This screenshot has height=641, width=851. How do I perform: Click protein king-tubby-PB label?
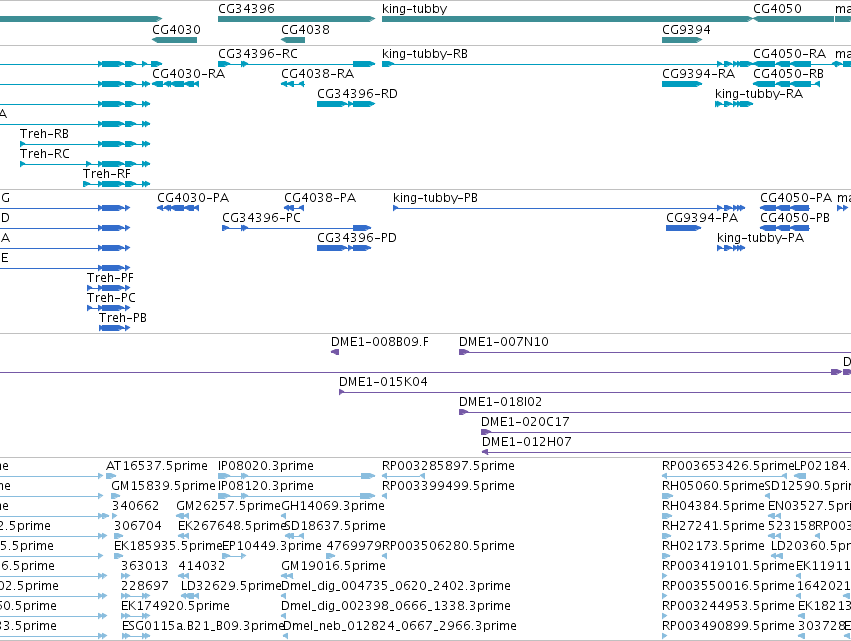(435, 198)
